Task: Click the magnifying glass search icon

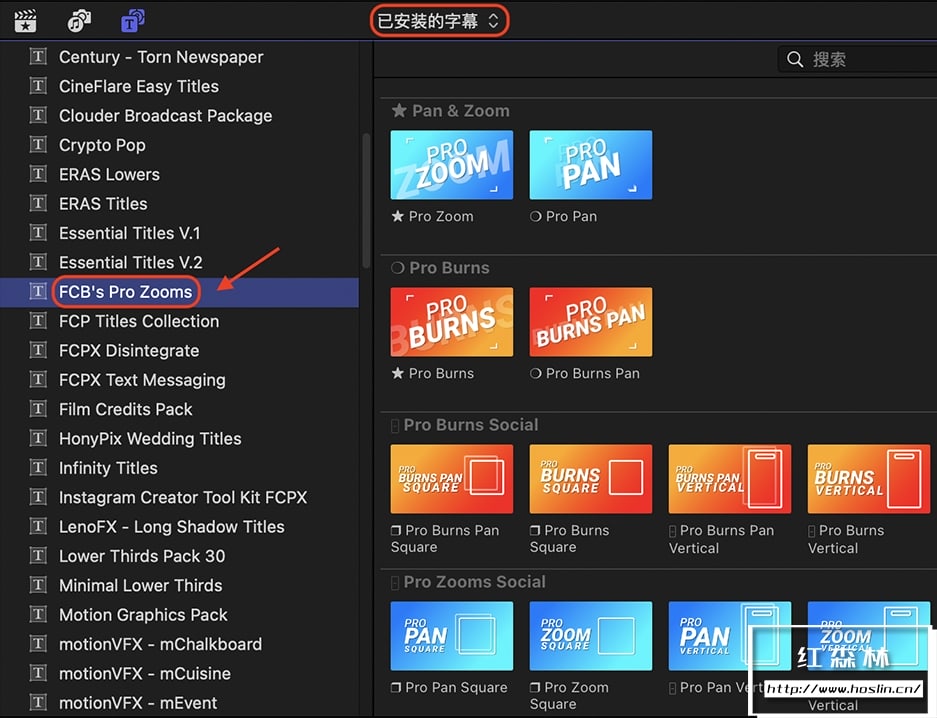Action: [x=795, y=59]
